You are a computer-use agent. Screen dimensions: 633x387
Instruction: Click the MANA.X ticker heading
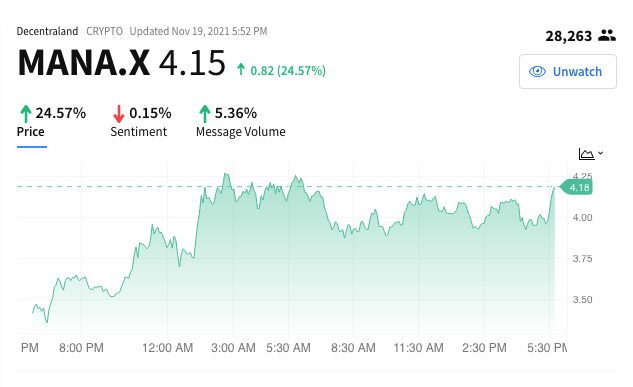pyautogui.click(x=84, y=63)
